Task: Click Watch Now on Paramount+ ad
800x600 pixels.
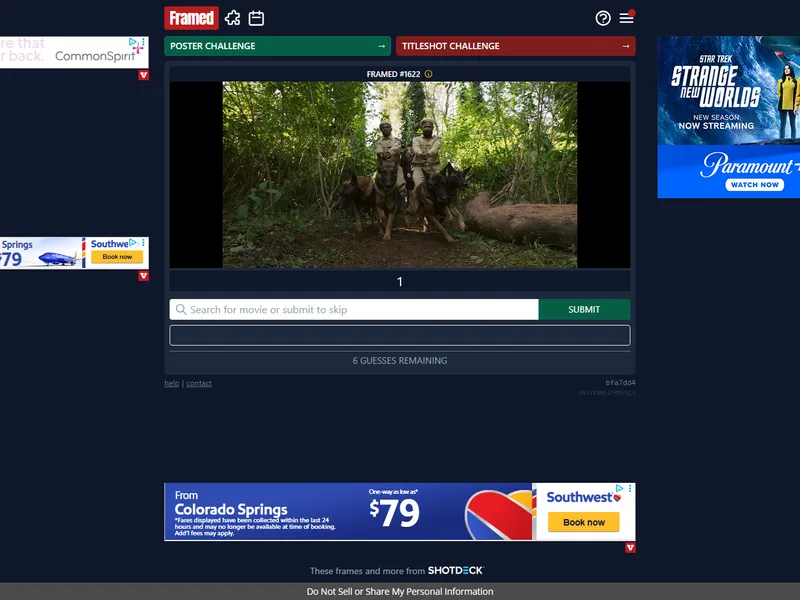Action: (755, 185)
